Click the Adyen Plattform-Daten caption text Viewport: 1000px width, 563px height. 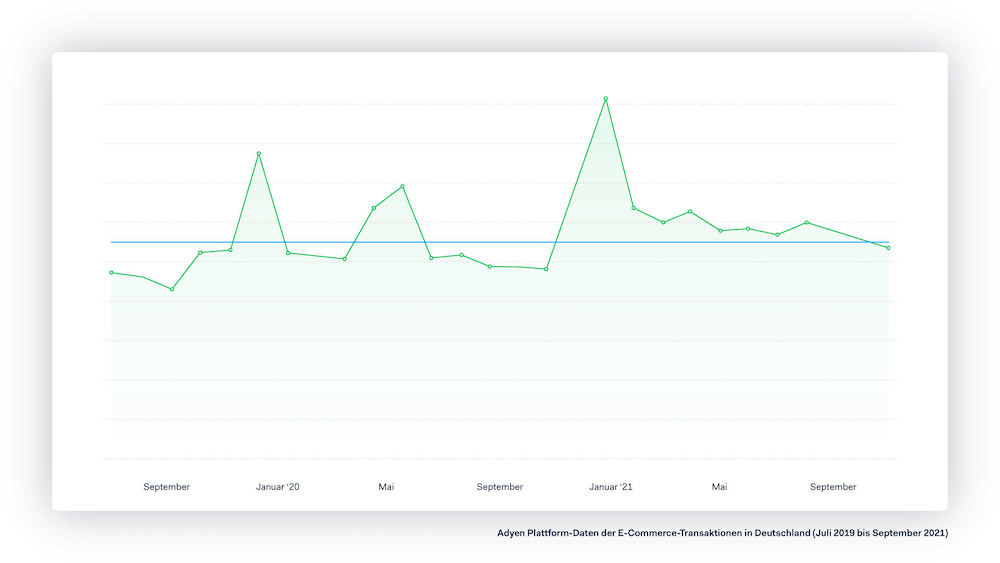point(723,532)
